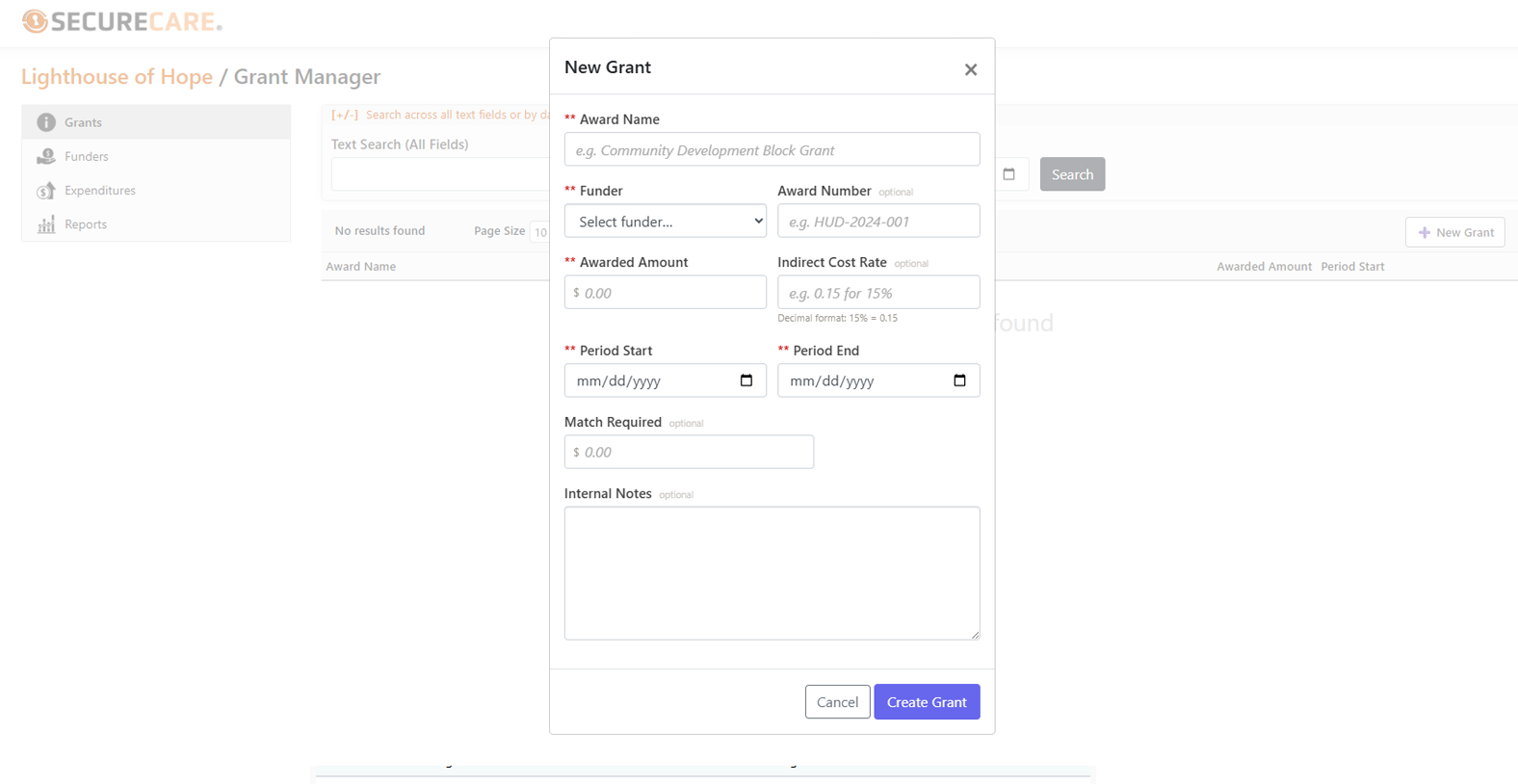The image size is (1518, 784).
Task: Click the SecureCare logo icon
Action: click(35, 21)
